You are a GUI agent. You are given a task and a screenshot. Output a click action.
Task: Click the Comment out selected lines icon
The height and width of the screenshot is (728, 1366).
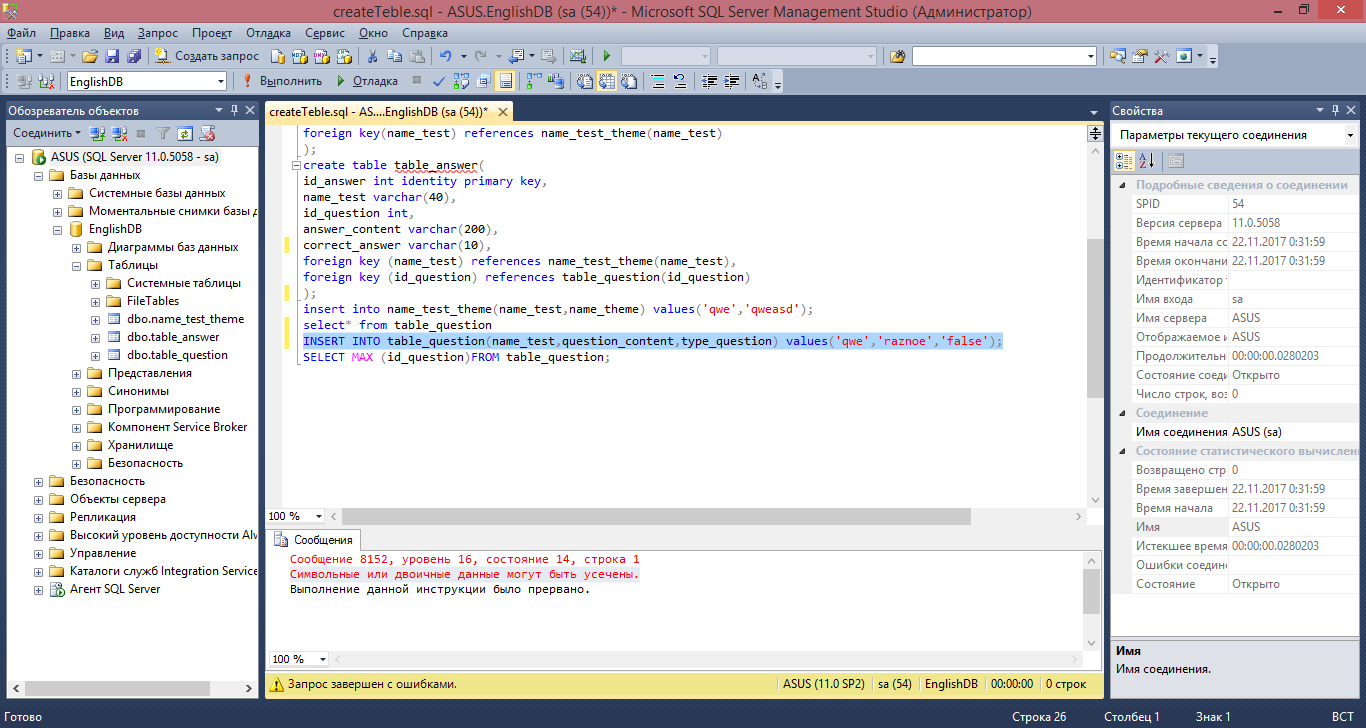coord(658,81)
